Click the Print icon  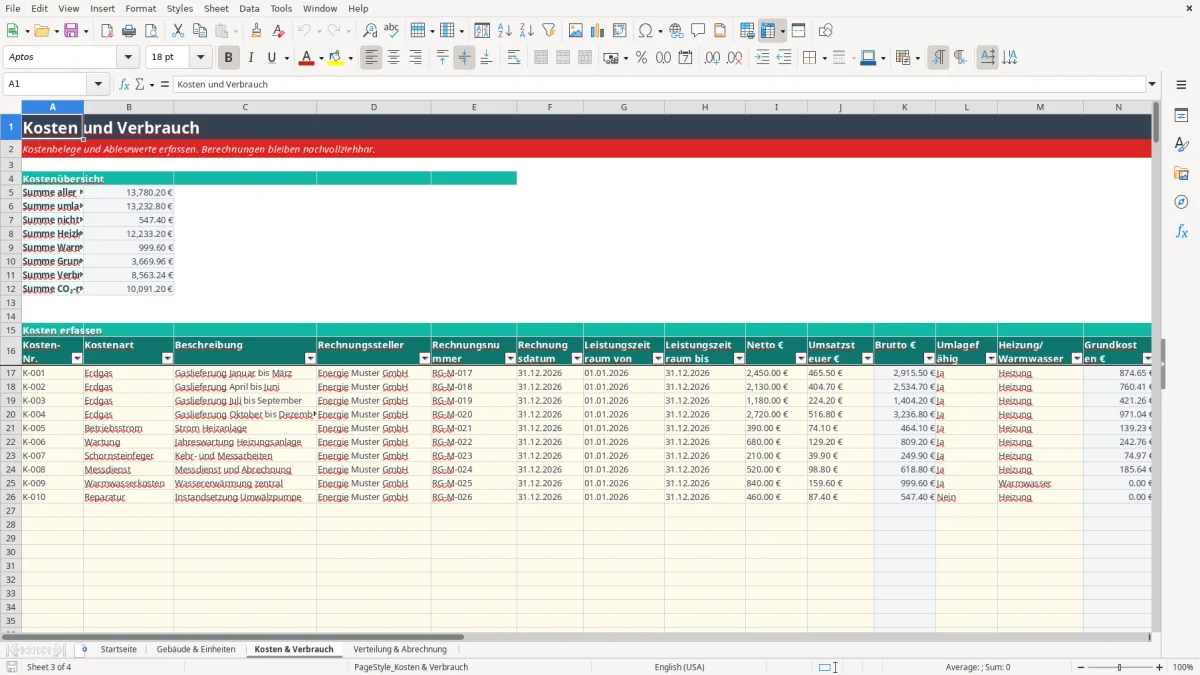coord(129,31)
